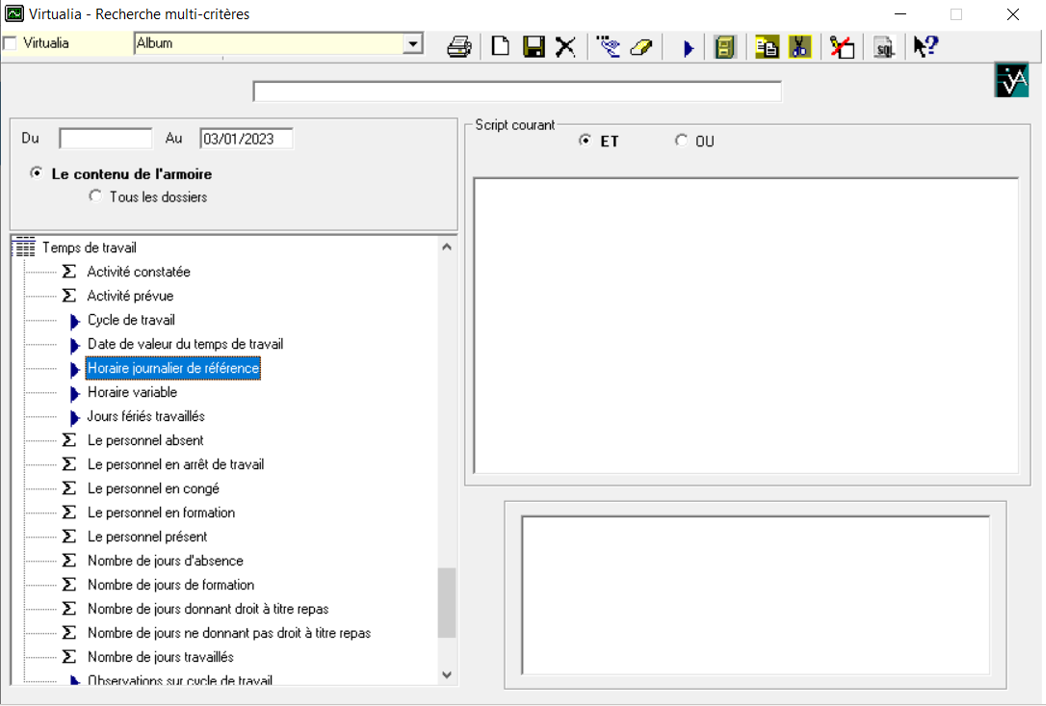This screenshot has width=1046, height=706.
Task: Save the search with the floppy disk icon
Action: click(534, 47)
